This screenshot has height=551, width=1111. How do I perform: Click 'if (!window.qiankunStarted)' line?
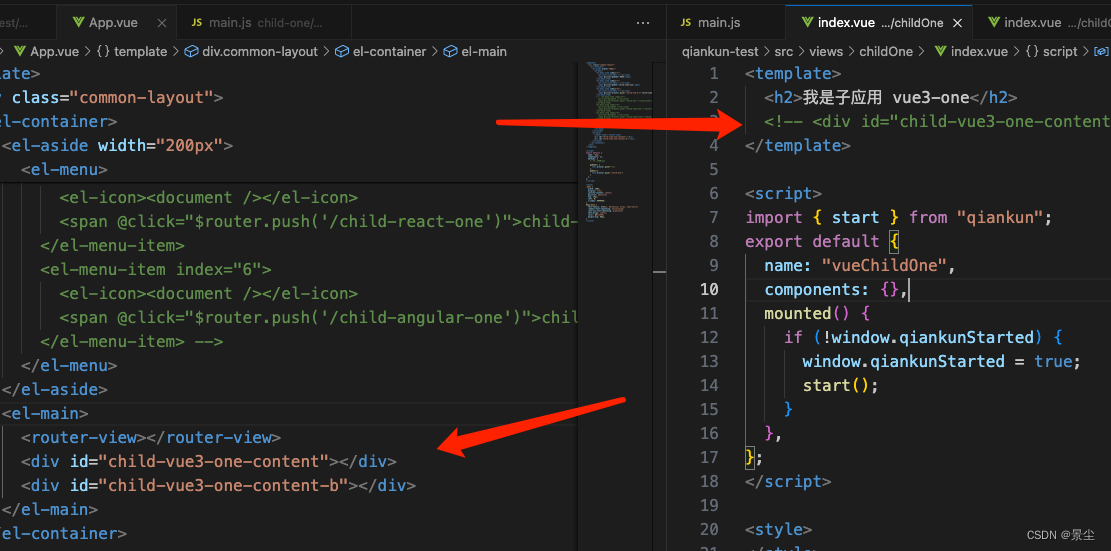[x=923, y=337]
